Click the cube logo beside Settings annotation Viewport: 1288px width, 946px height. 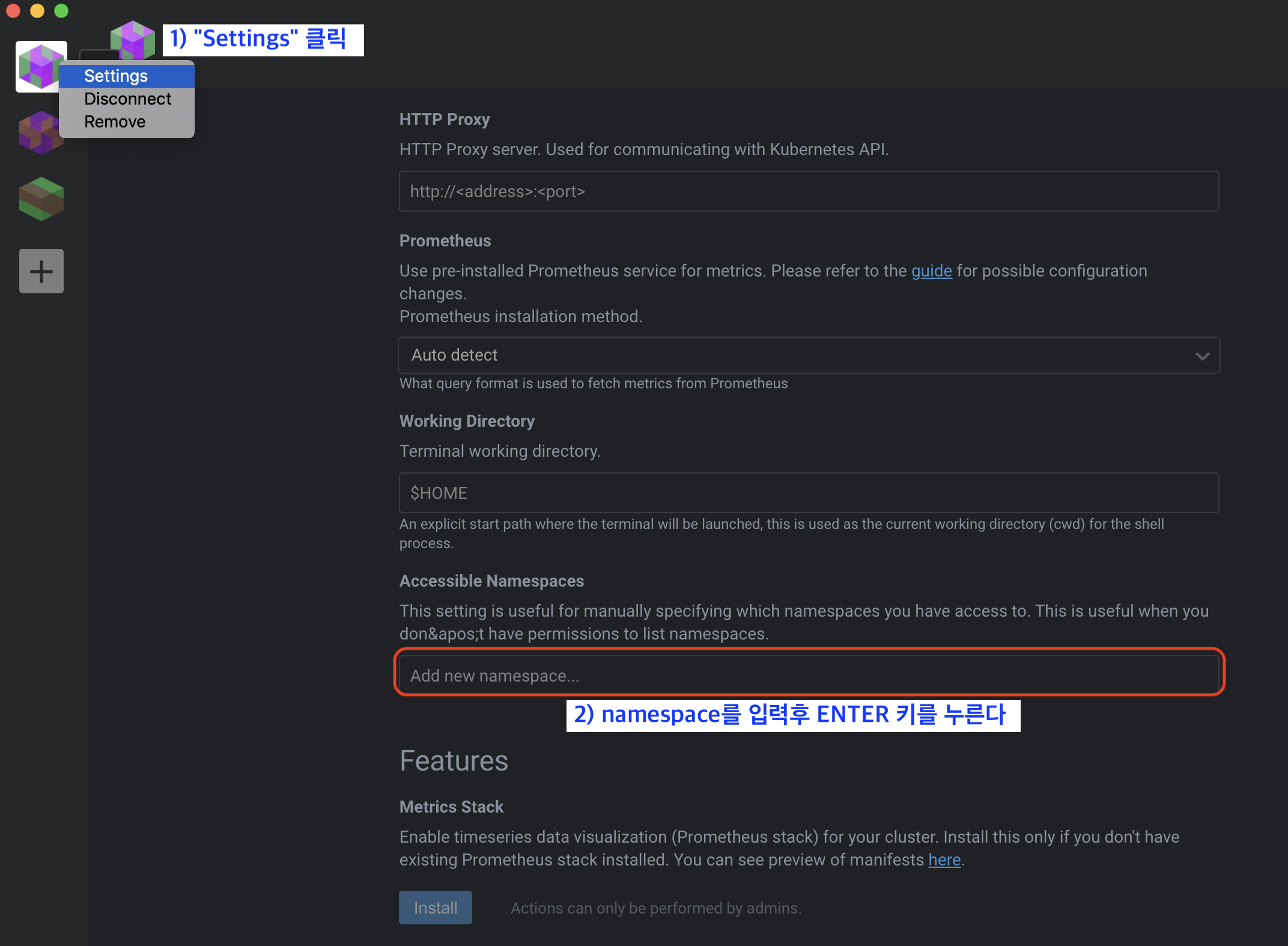click(133, 39)
